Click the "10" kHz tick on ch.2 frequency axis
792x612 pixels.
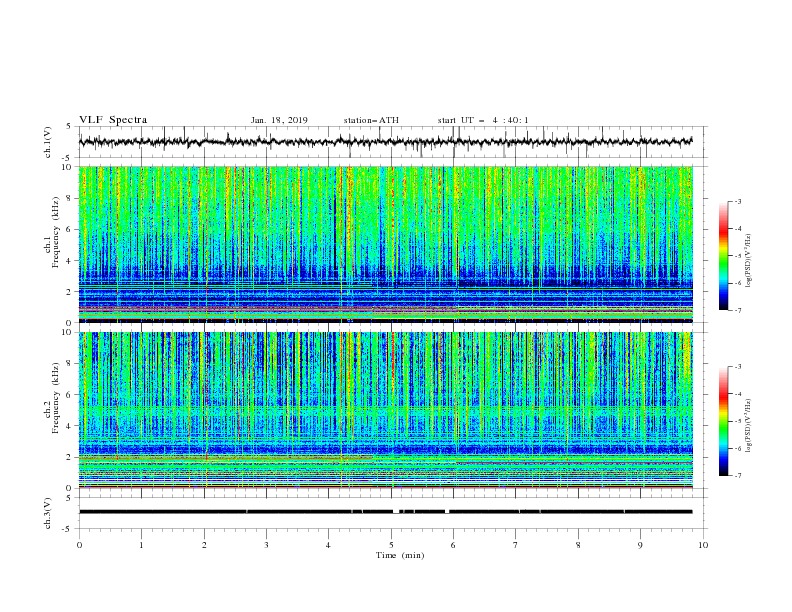click(x=67, y=332)
